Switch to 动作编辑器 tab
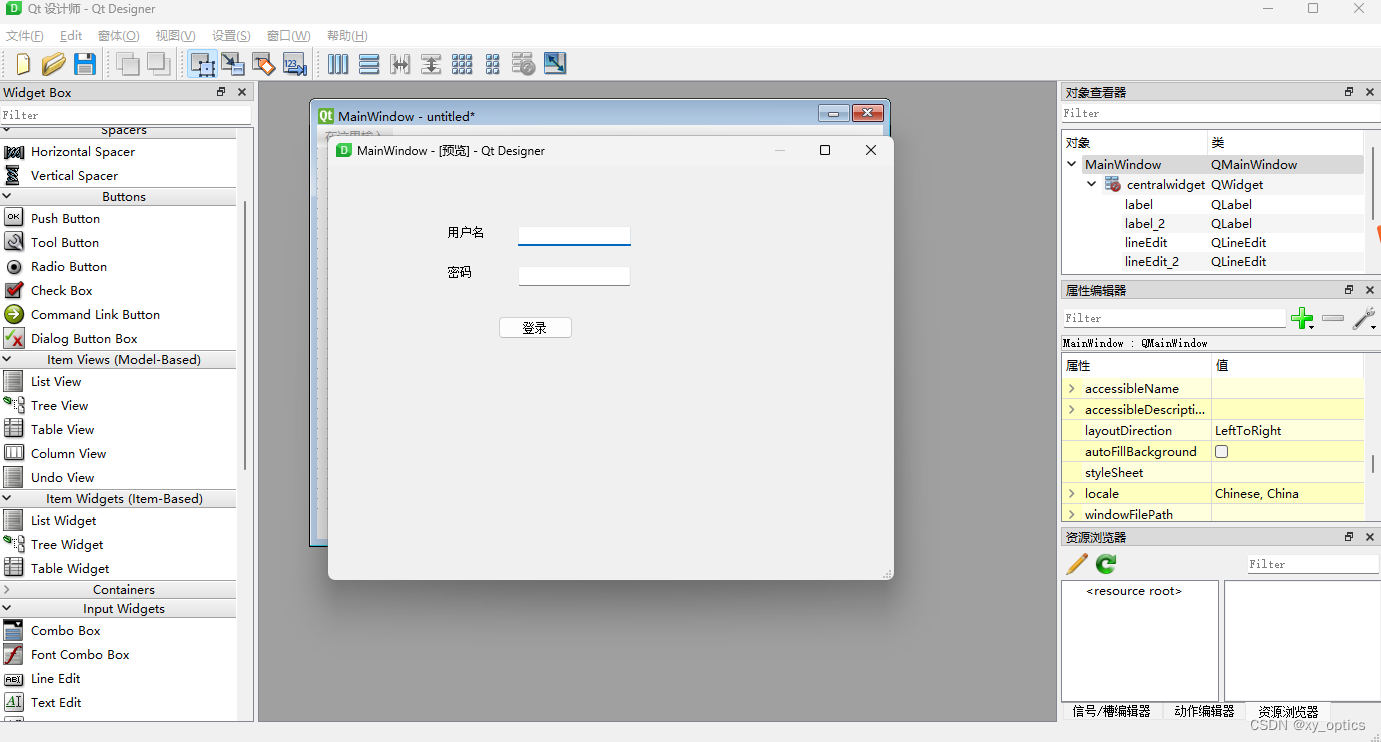 [x=1204, y=711]
